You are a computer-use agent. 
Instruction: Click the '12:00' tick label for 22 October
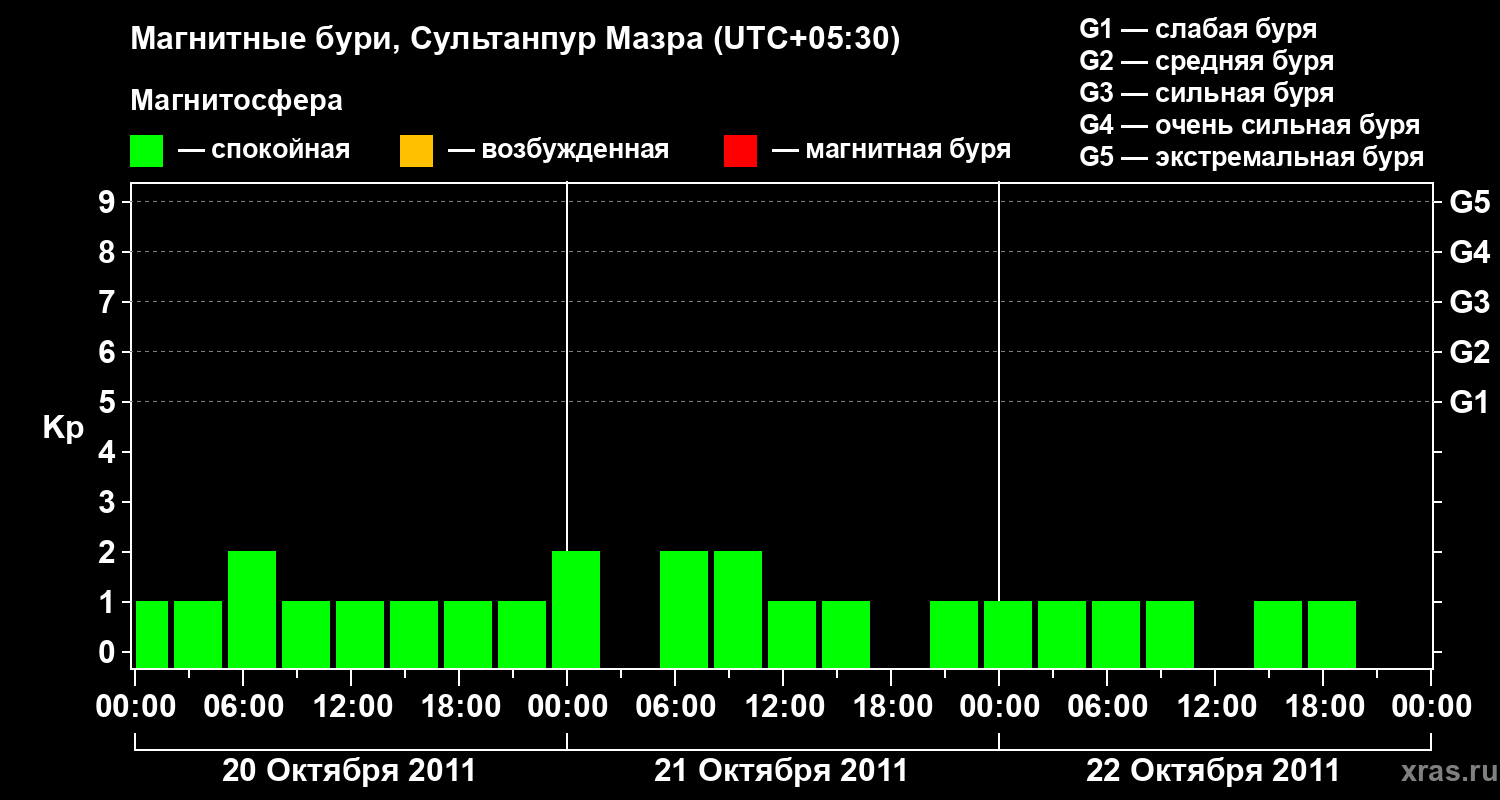[x=1215, y=707]
